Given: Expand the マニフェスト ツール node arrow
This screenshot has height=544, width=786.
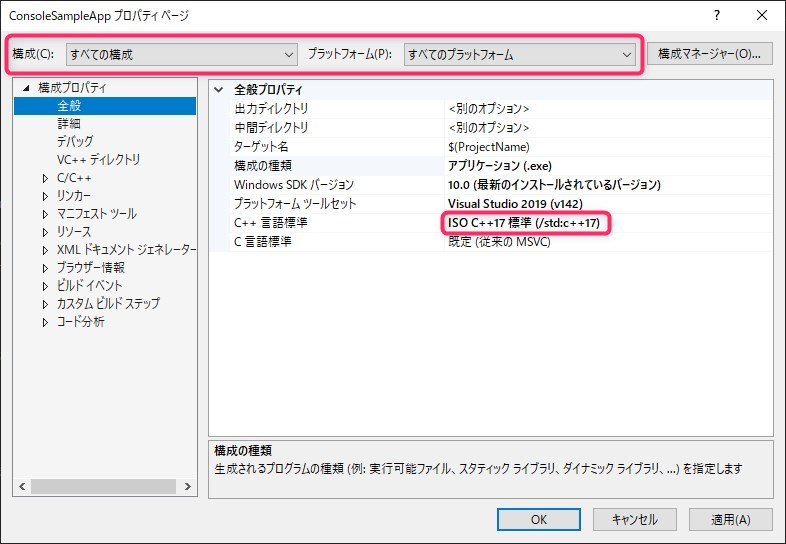Looking at the screenshot, I should (x=45, y=214).
